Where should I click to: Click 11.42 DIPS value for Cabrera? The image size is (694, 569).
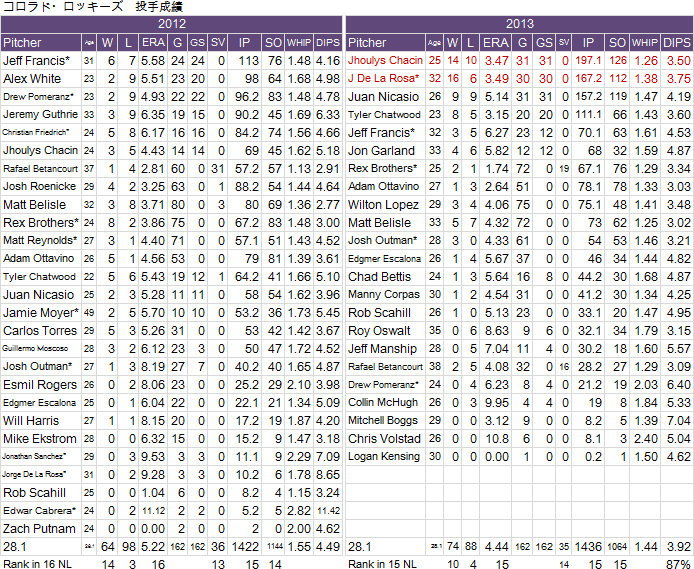click(x=328, y=511)
